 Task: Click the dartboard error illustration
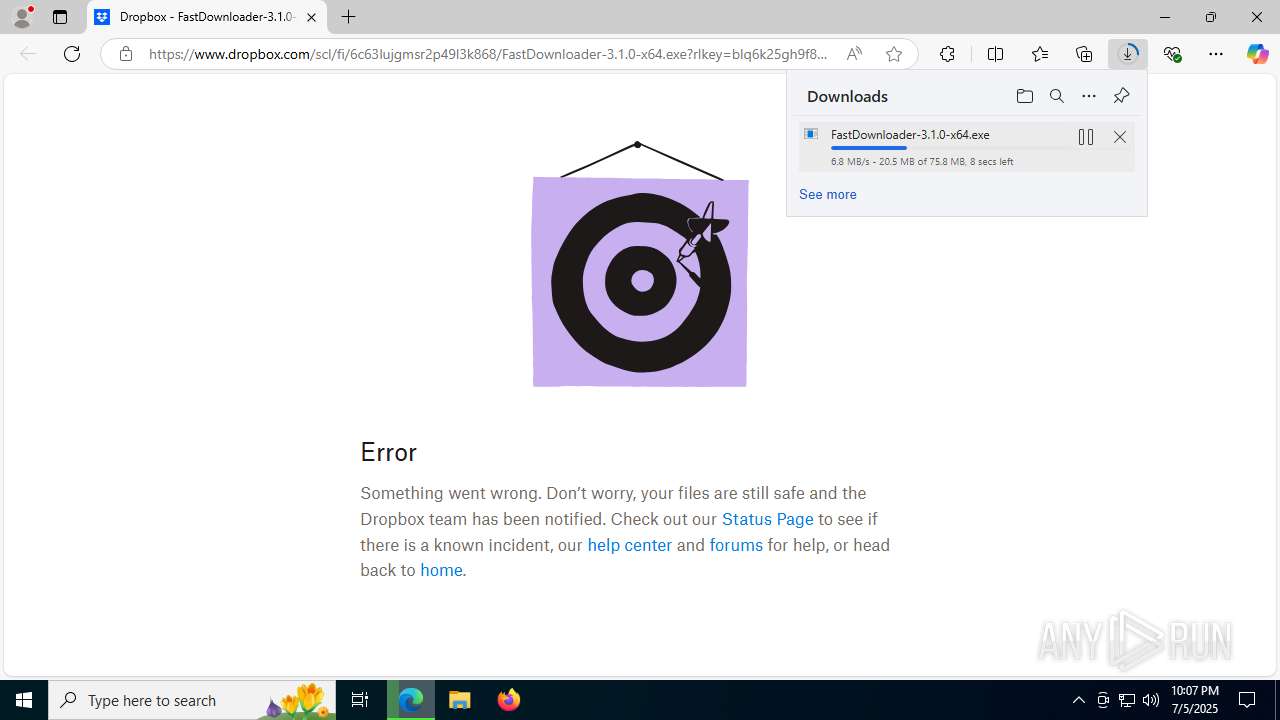click(x=640, y=264)
